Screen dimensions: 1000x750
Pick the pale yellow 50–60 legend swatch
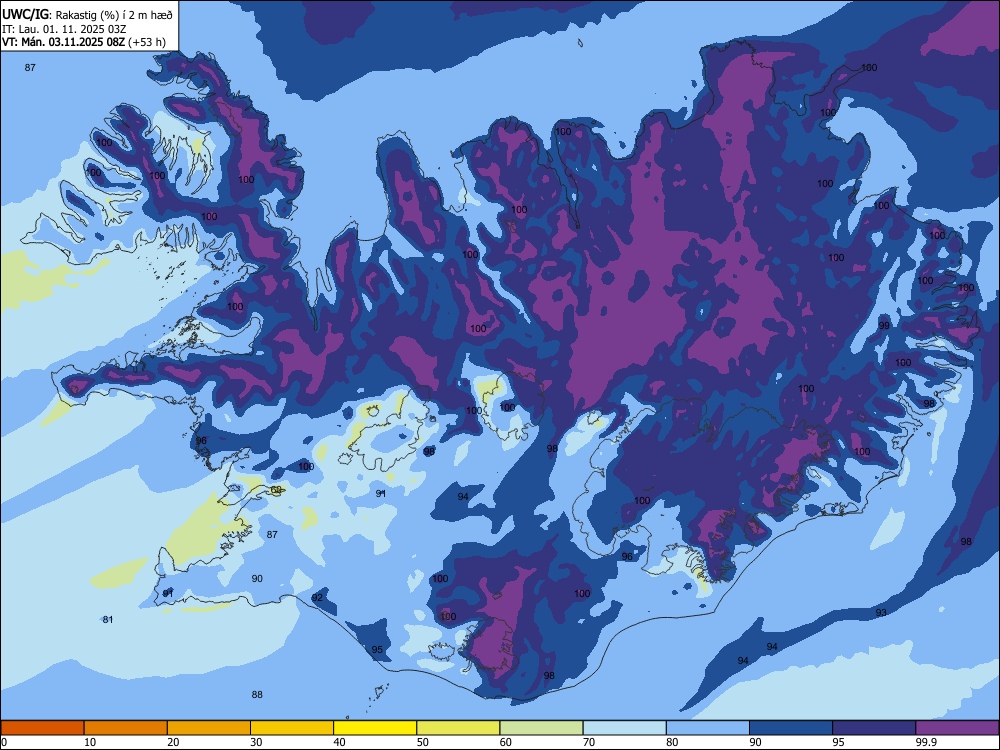(459, 728)
